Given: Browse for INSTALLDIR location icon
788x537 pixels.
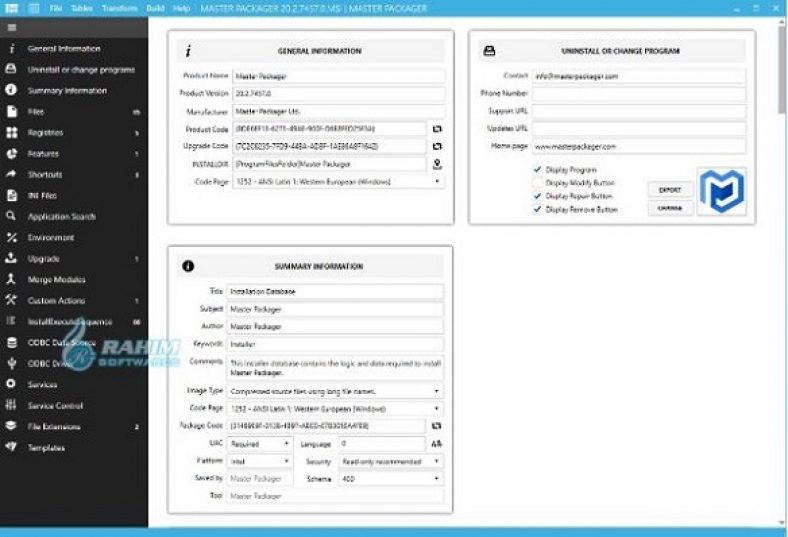Looking at the screenshot, I should tap(437, 164).
